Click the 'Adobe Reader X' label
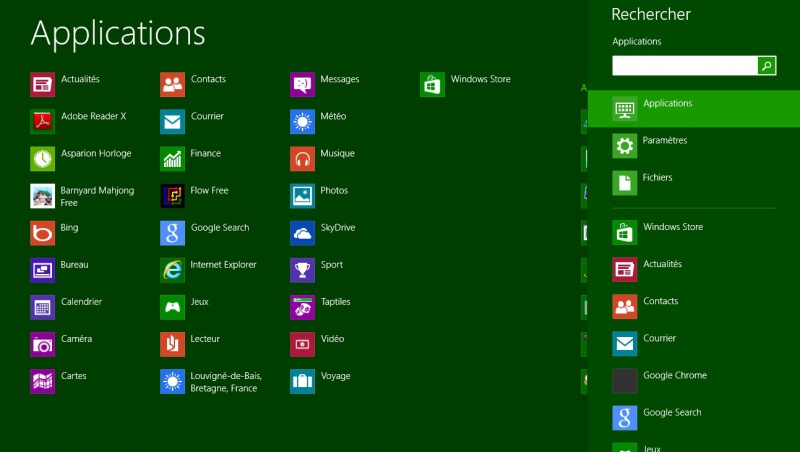Viewport: 800px width, 452px height. point(93,116)
